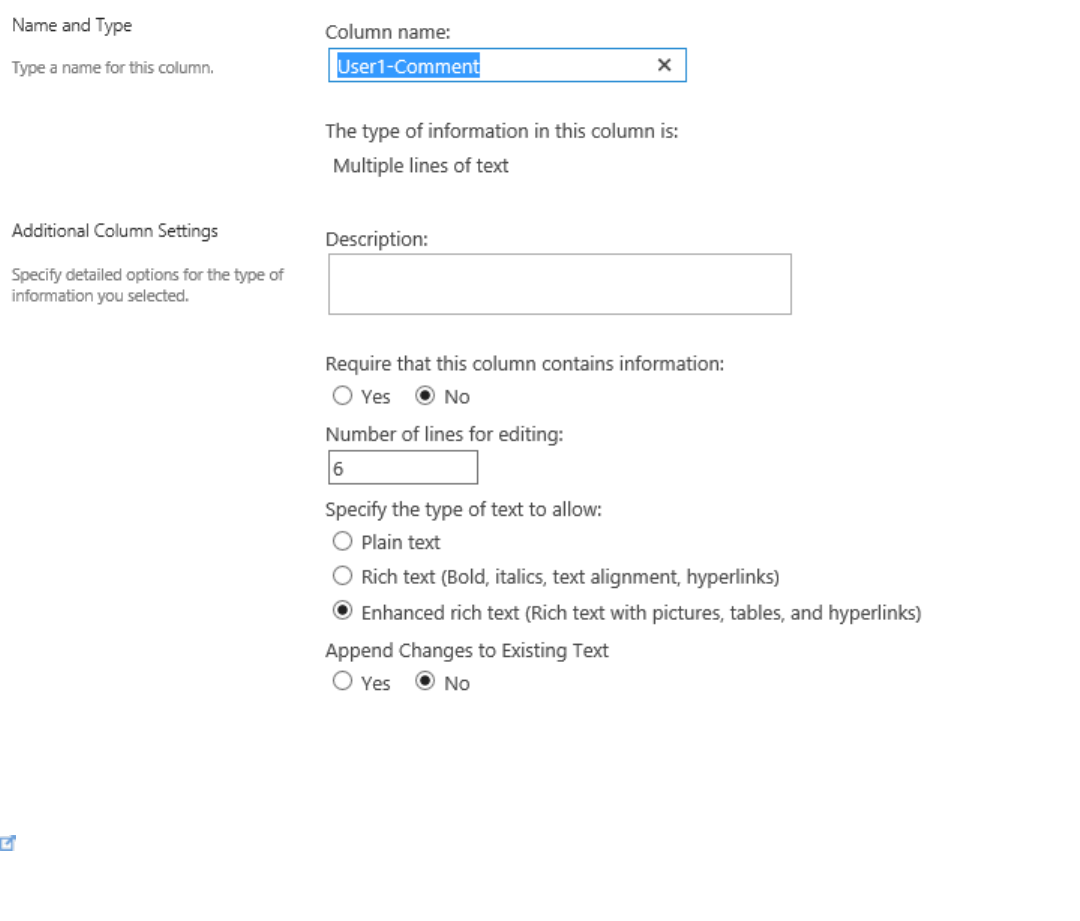
Task: Clear the Column name field with X
Action: (664, 66)
